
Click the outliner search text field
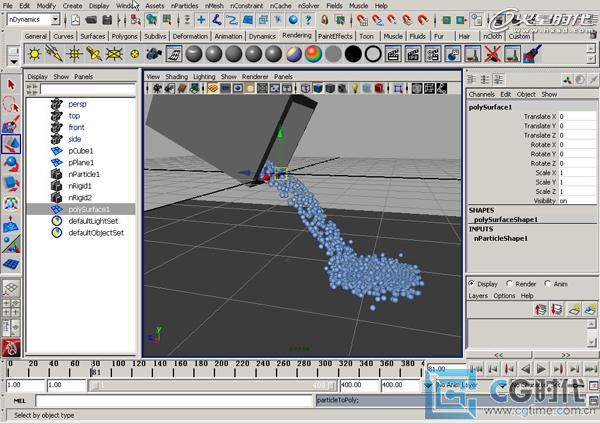88,90
